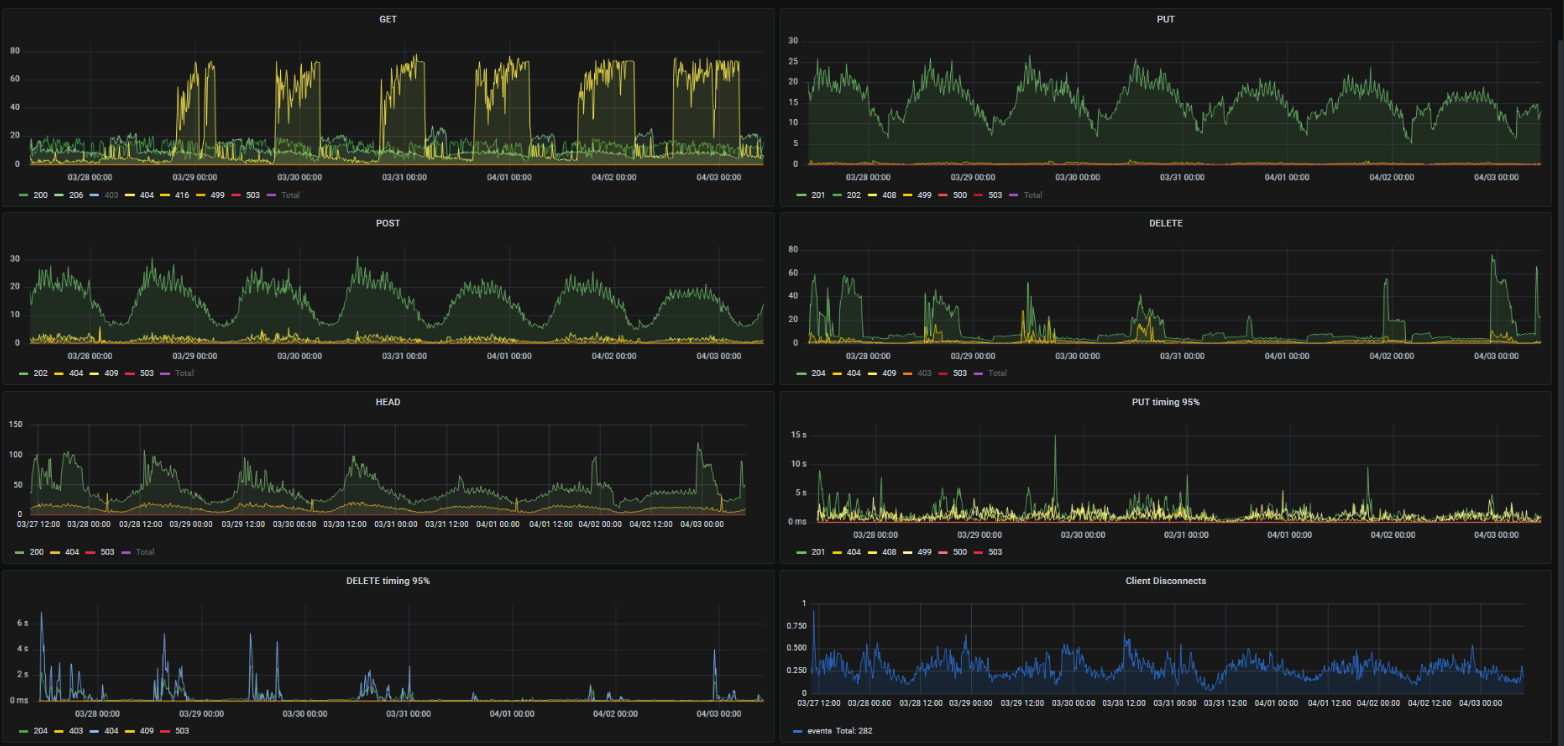Expand the Client Disconnects panel title menu

pos(1165,580)
